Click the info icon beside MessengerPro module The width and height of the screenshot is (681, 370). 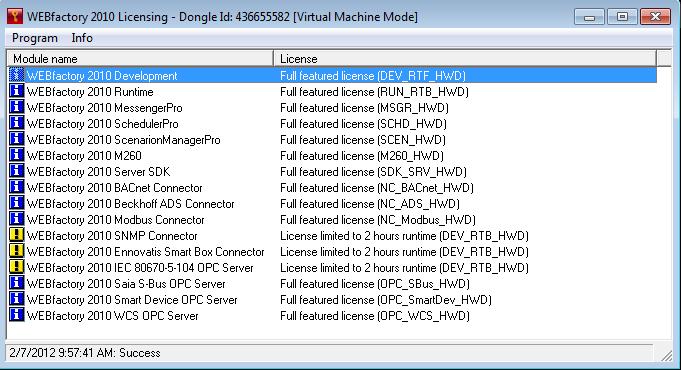click(17, 107)
